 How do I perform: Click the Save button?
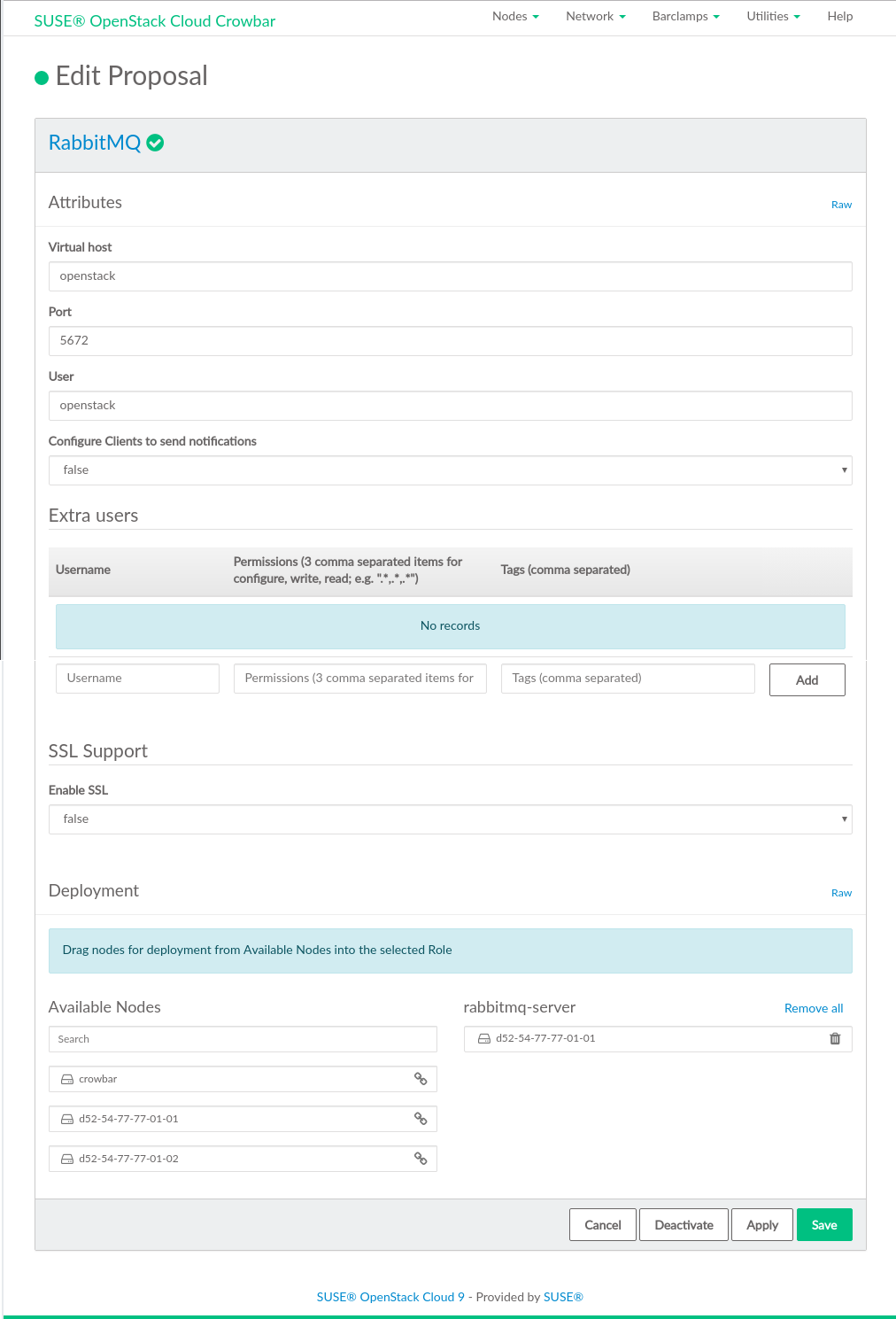click(823, 1225)
